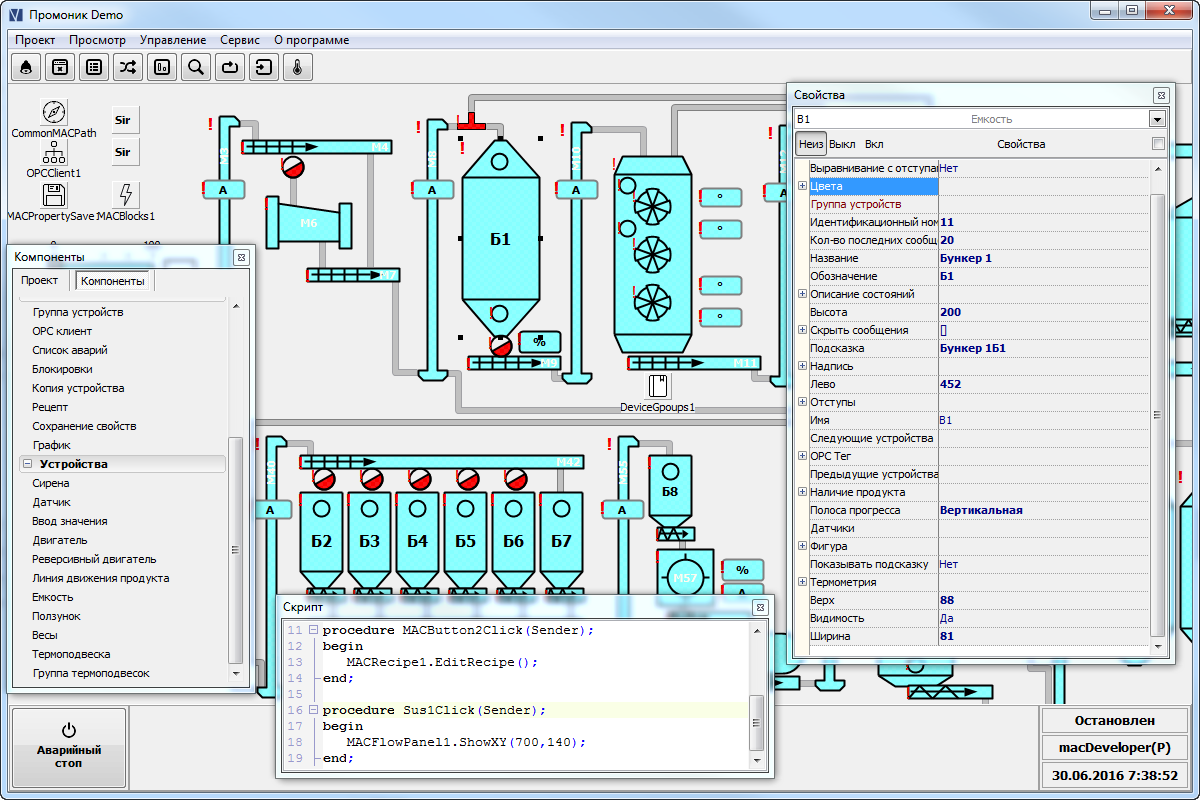Open the Управление menu

173,40
